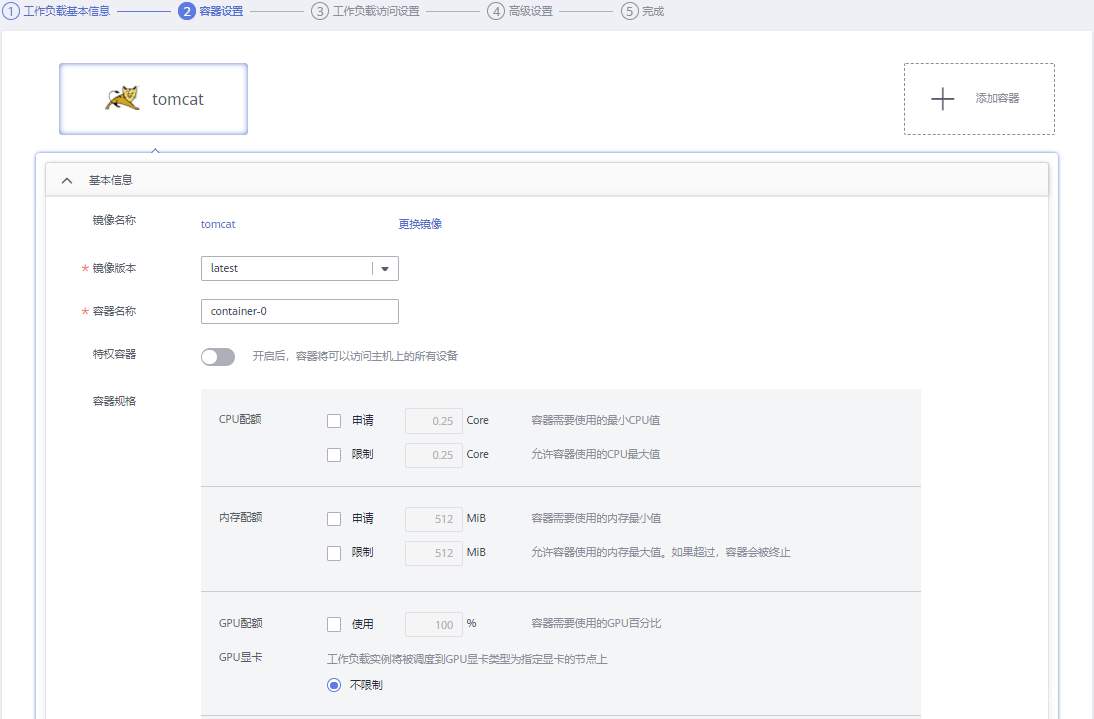The image size is (1094, 719).
Task: Click the 容器规格 label
Action: coord(114,401)
